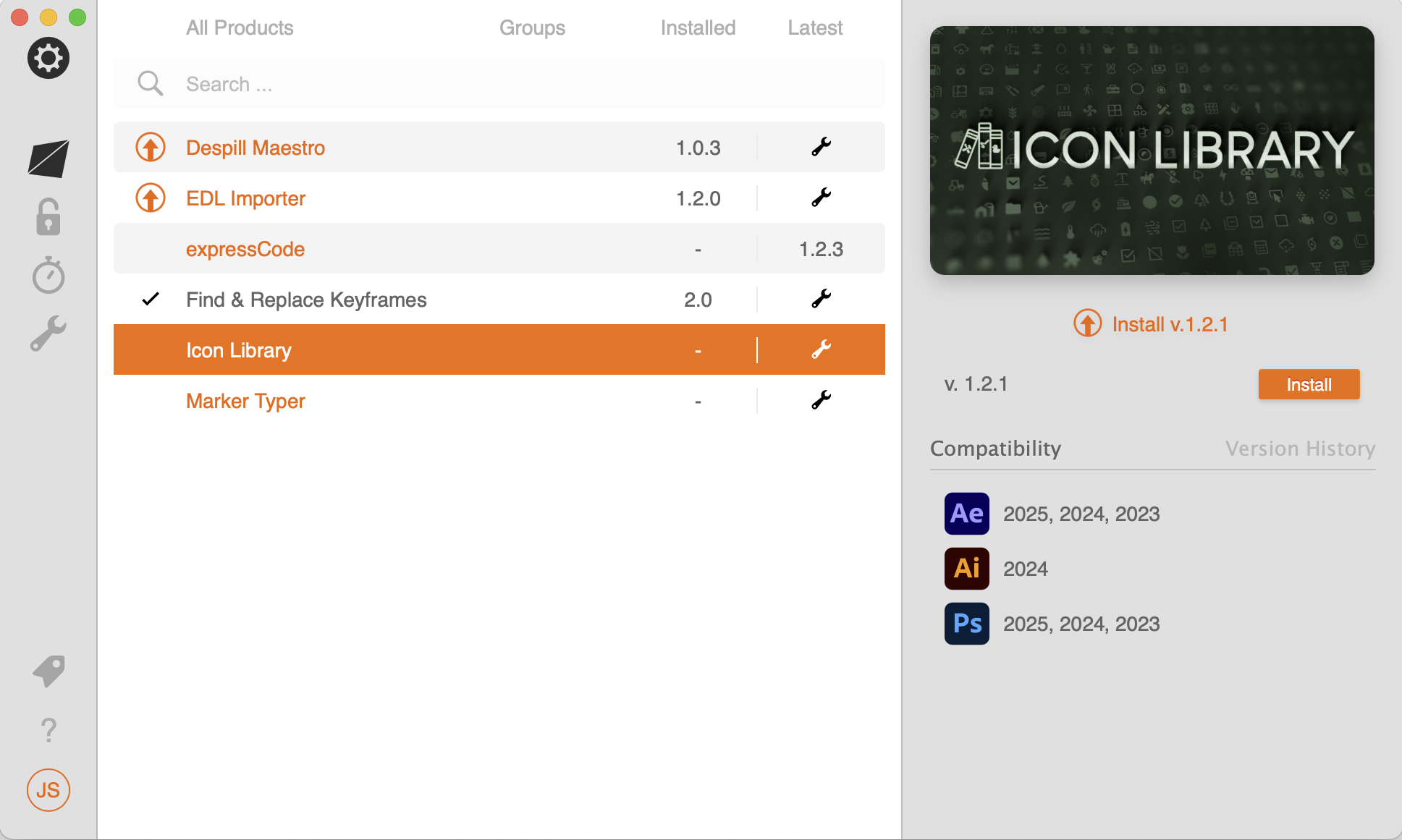
Task: Click the Installed column header
Action: pyautogui.click(x=698, y=28)
